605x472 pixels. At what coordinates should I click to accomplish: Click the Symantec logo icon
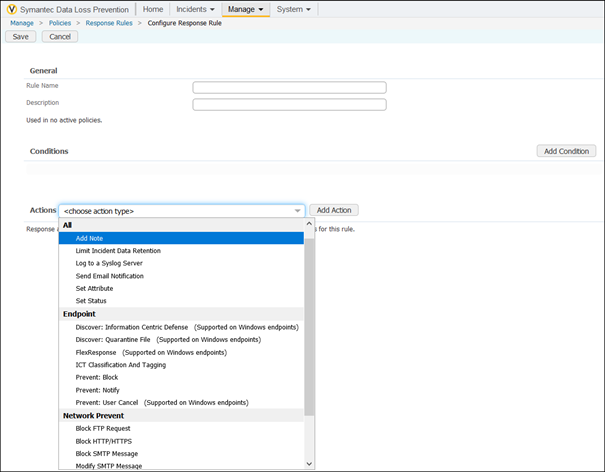(x=12, y=9)
